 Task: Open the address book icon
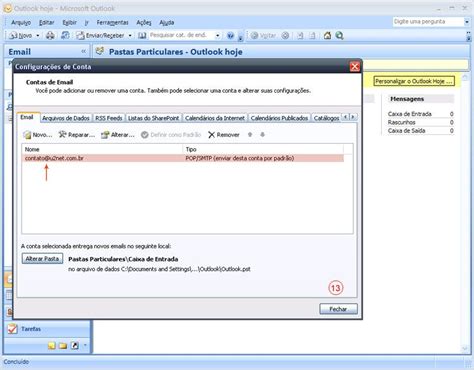click(x=142, y=35)
